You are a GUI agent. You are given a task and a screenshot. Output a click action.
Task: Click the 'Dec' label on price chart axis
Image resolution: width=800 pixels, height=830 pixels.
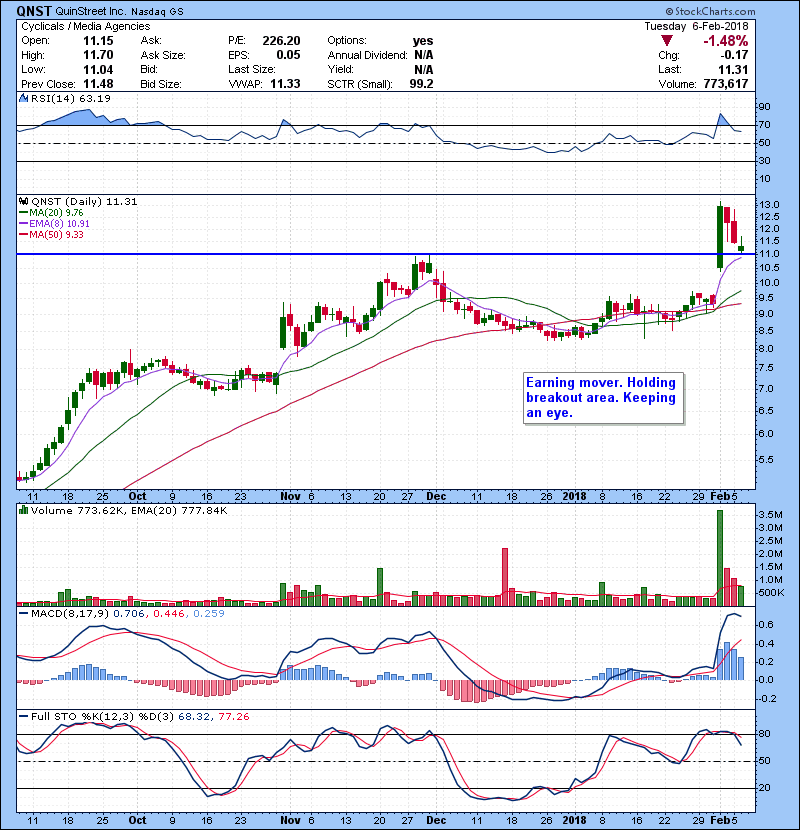pyautogui.click(x=436, y=497)
